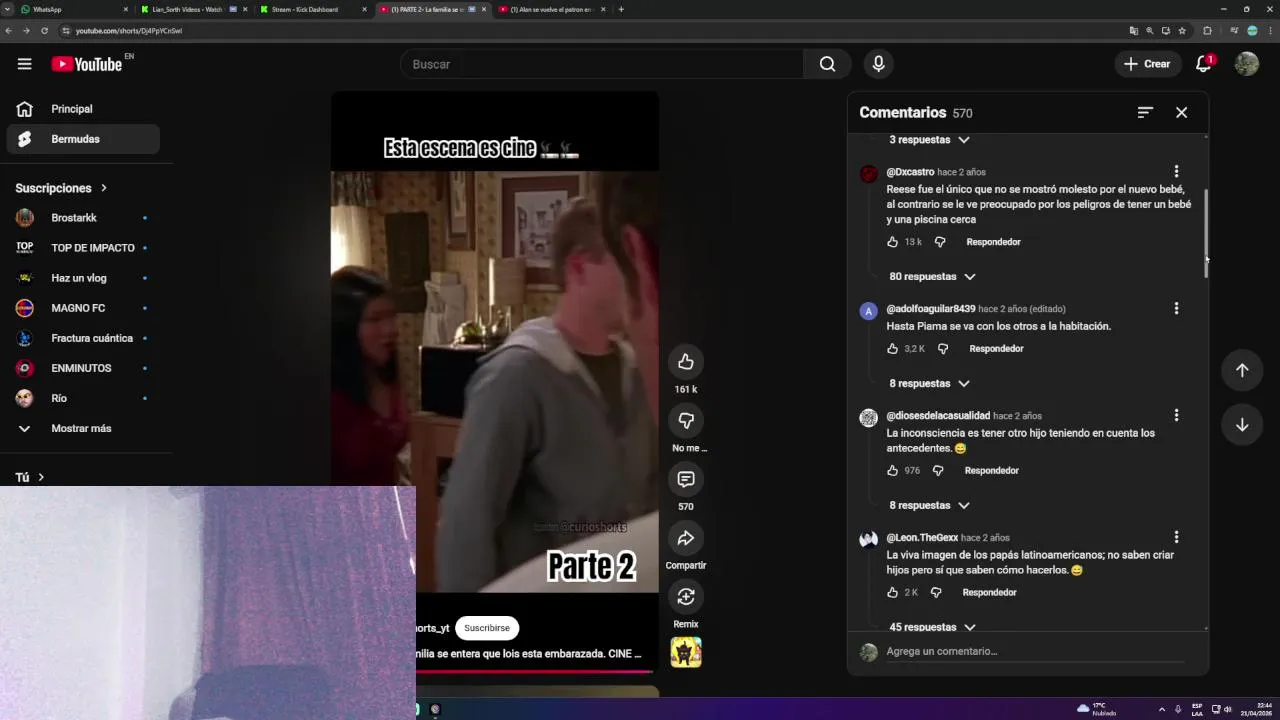Open the Fractura cuántica channel
1280x720 pixels.
[x=82, y=338]
